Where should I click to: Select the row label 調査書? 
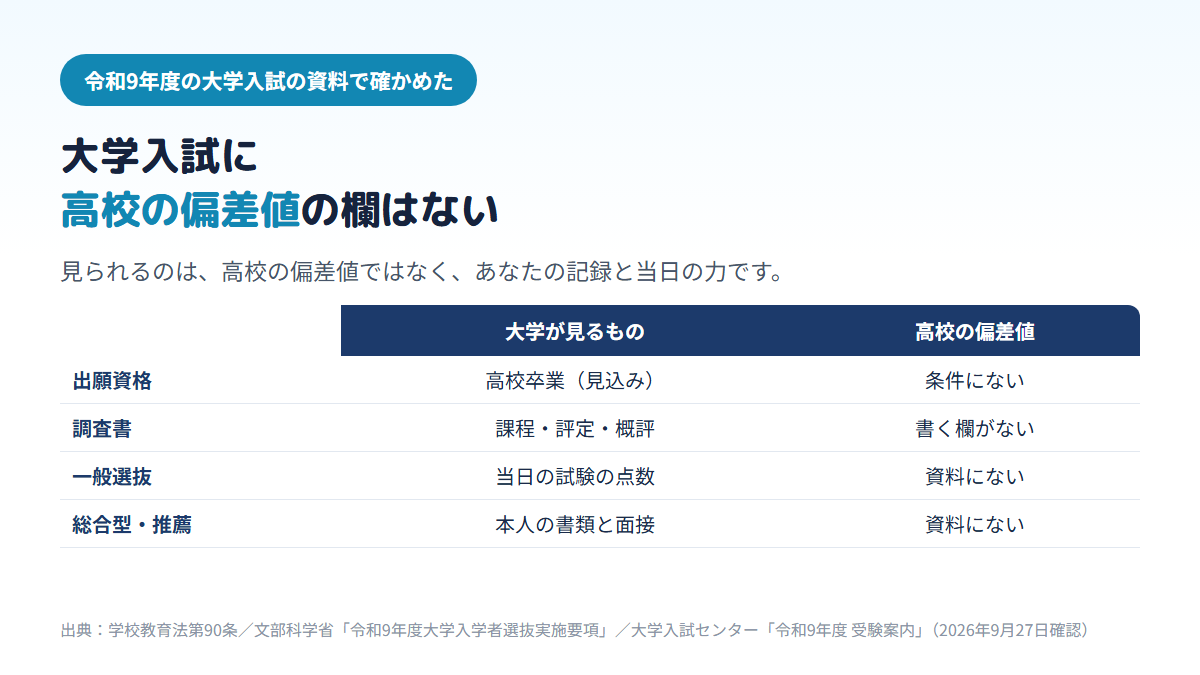(x=102, y=428)
